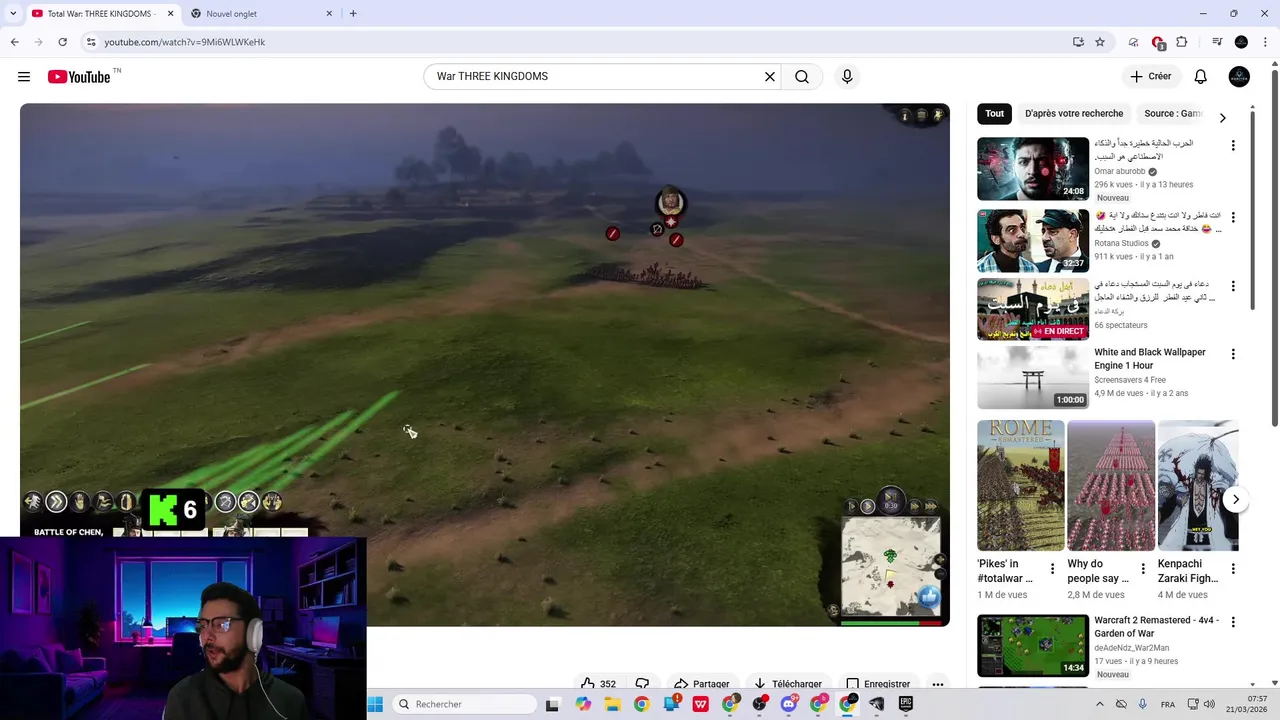1280x720 pixels.
Task: Go to the YouTube home logo
Action: 79,77
